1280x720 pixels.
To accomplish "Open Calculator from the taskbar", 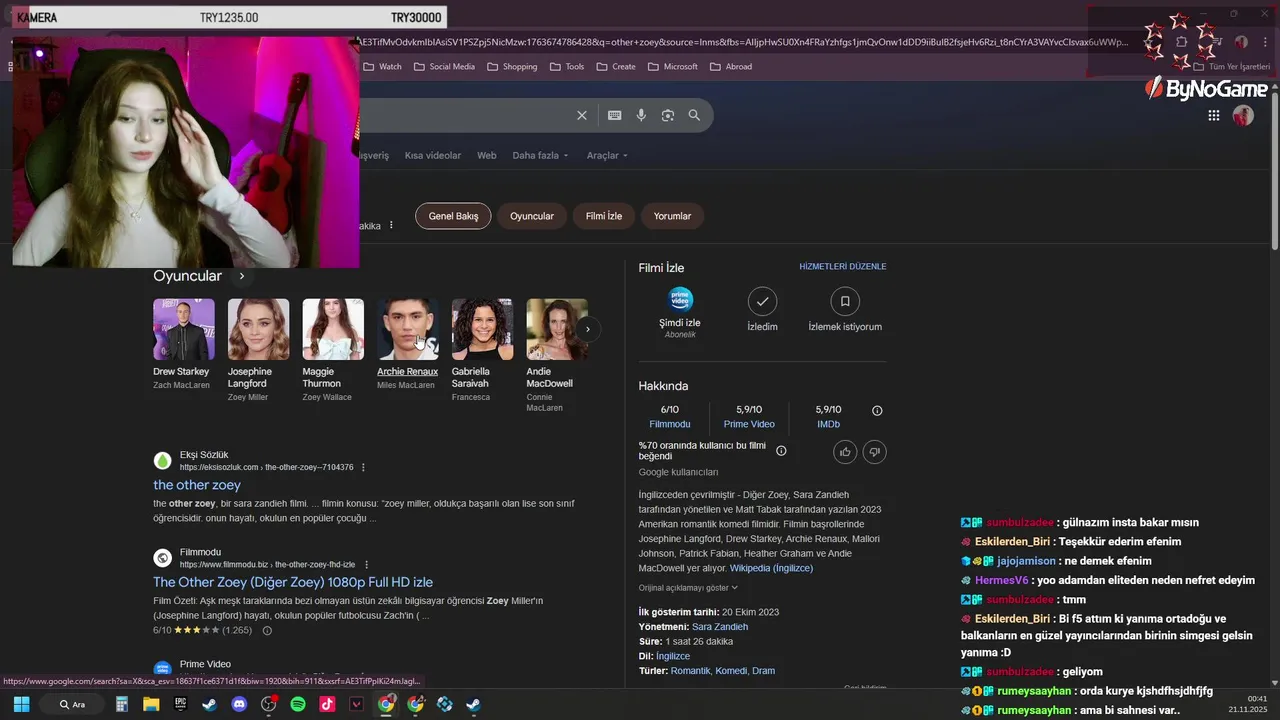I will click(x=122, y=704).
